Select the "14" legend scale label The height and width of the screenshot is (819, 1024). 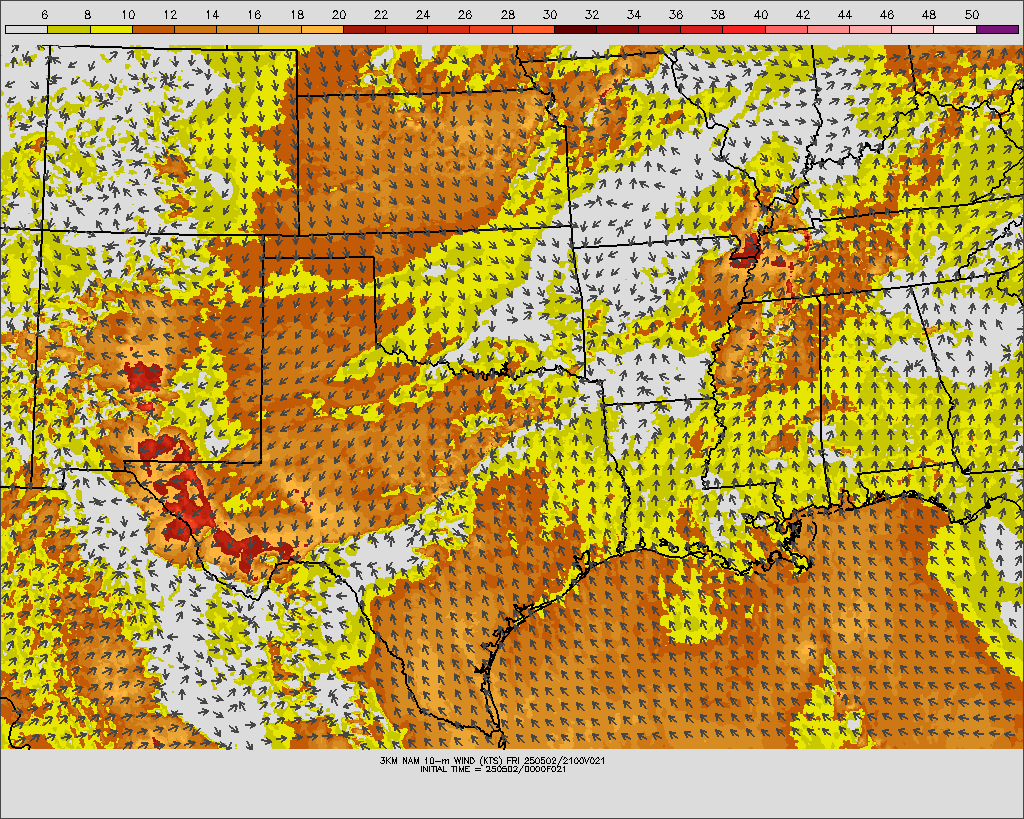tap(212, 14)
